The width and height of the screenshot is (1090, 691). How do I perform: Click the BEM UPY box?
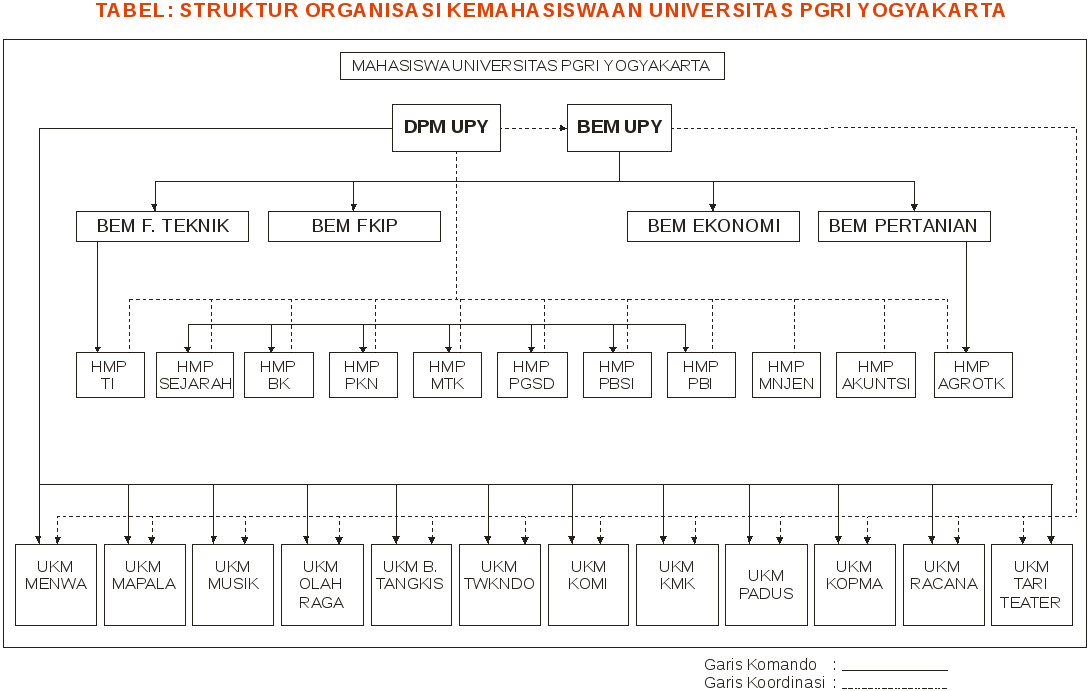[619, 128]
